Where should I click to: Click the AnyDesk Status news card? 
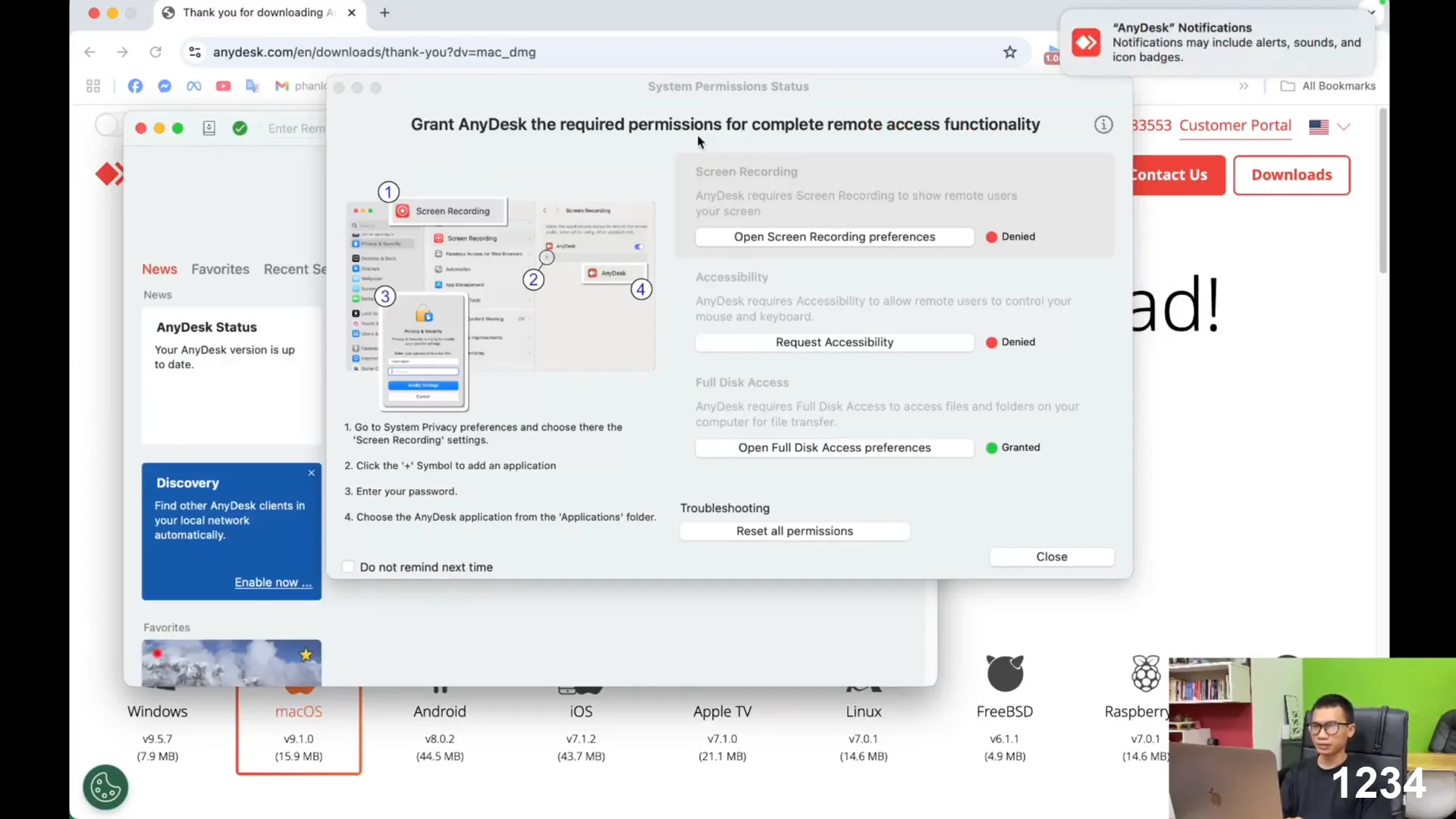click(x=231, y=375)
